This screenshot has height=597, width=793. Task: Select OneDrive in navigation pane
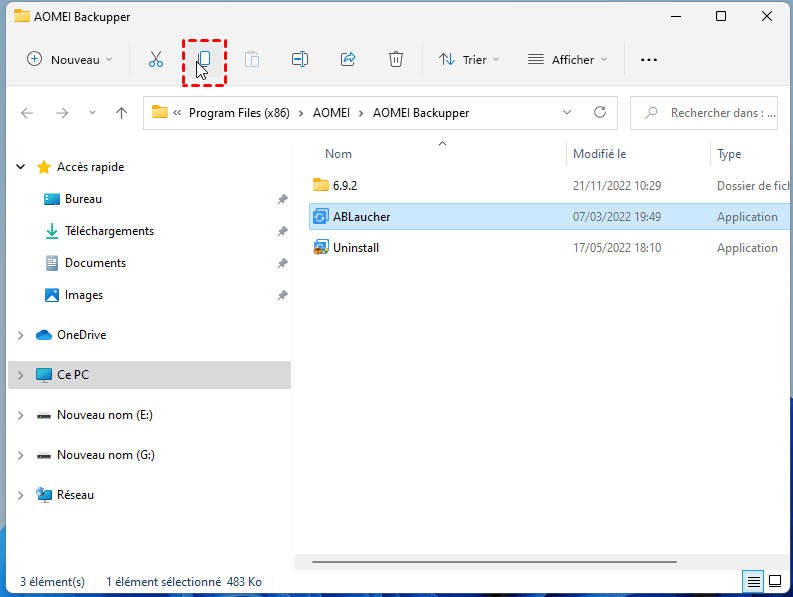[x=81, y=335]
